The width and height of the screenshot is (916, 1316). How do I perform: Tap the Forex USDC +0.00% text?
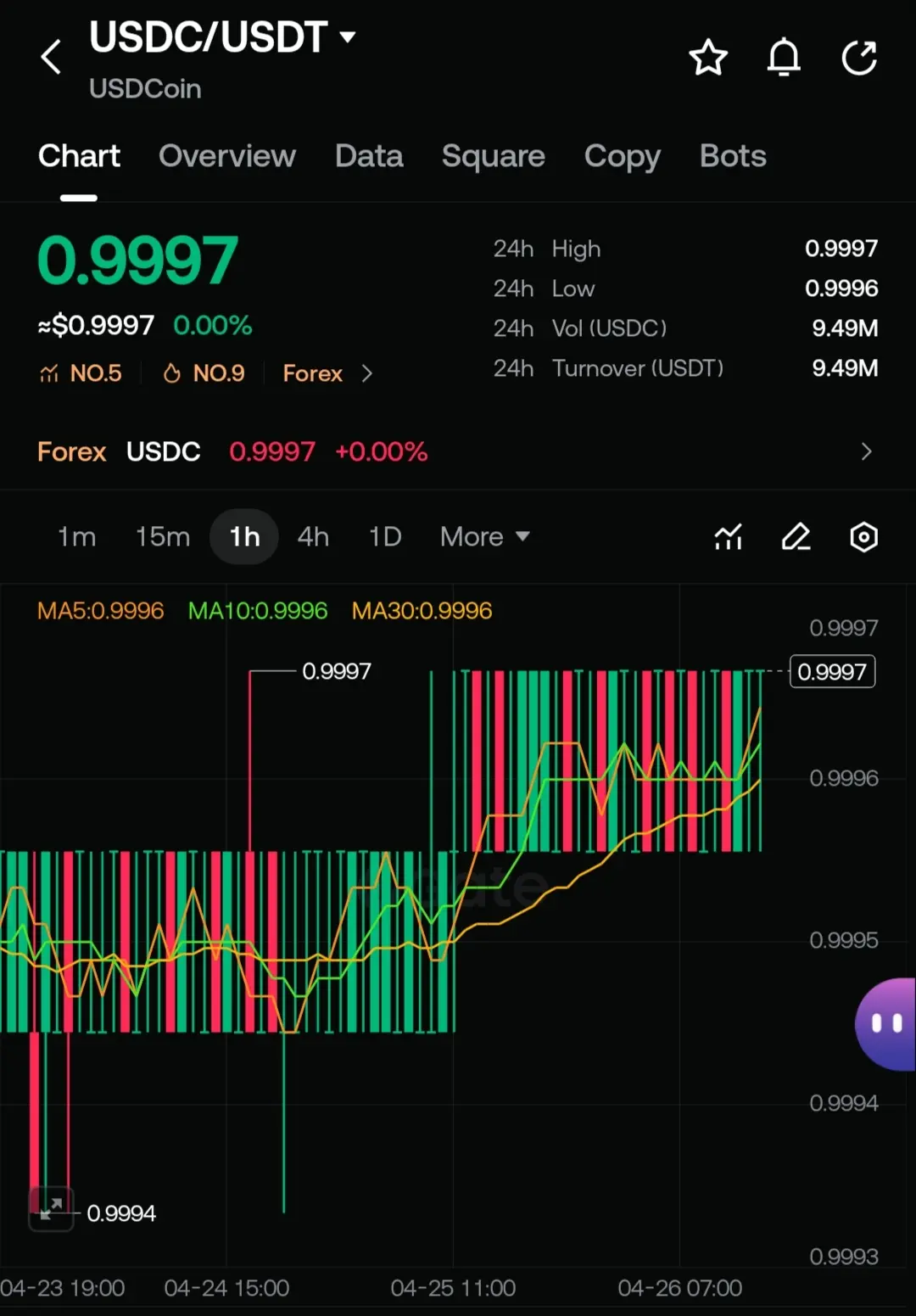[x=381, y=451]
